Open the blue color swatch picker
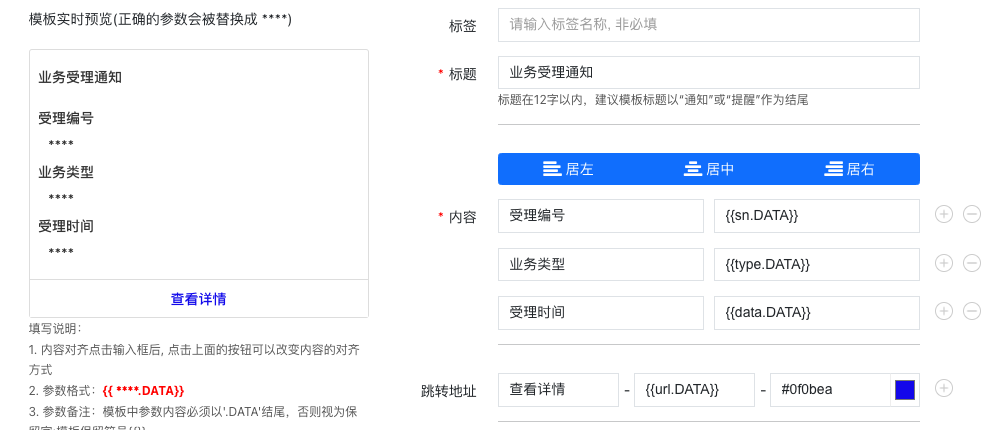 905,390
